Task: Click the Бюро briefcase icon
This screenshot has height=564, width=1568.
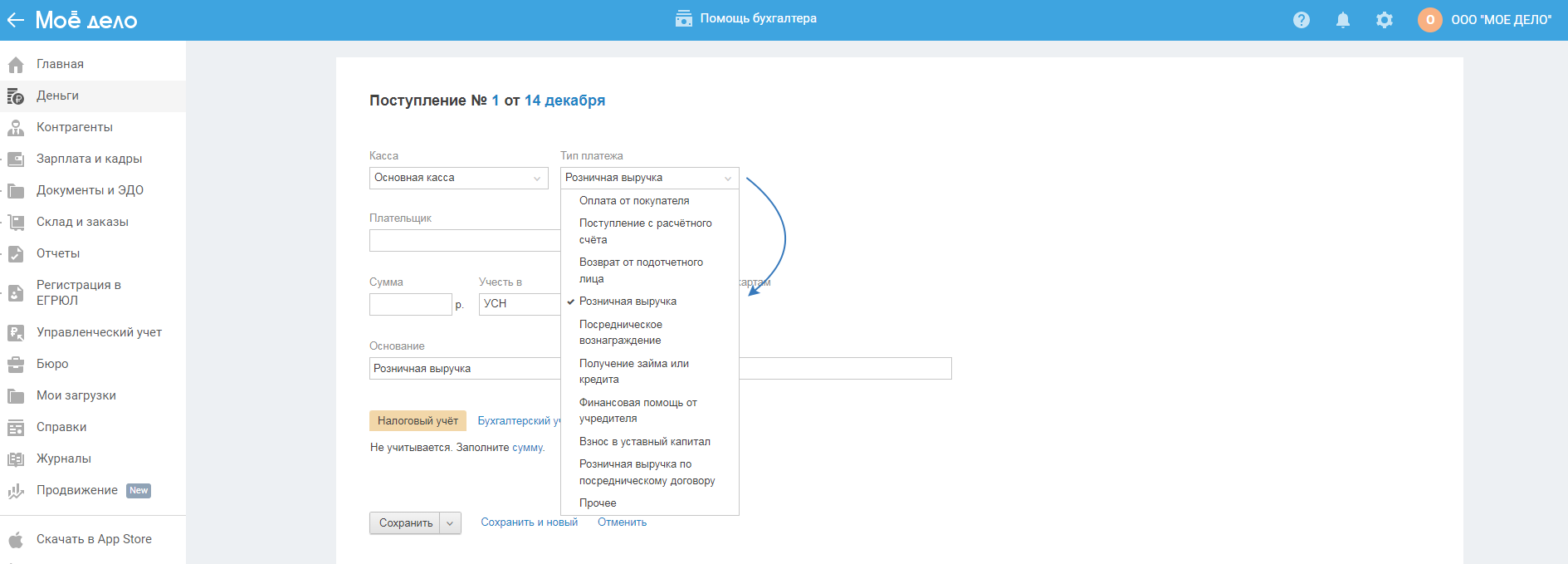Action: click(x=16, y=365)
